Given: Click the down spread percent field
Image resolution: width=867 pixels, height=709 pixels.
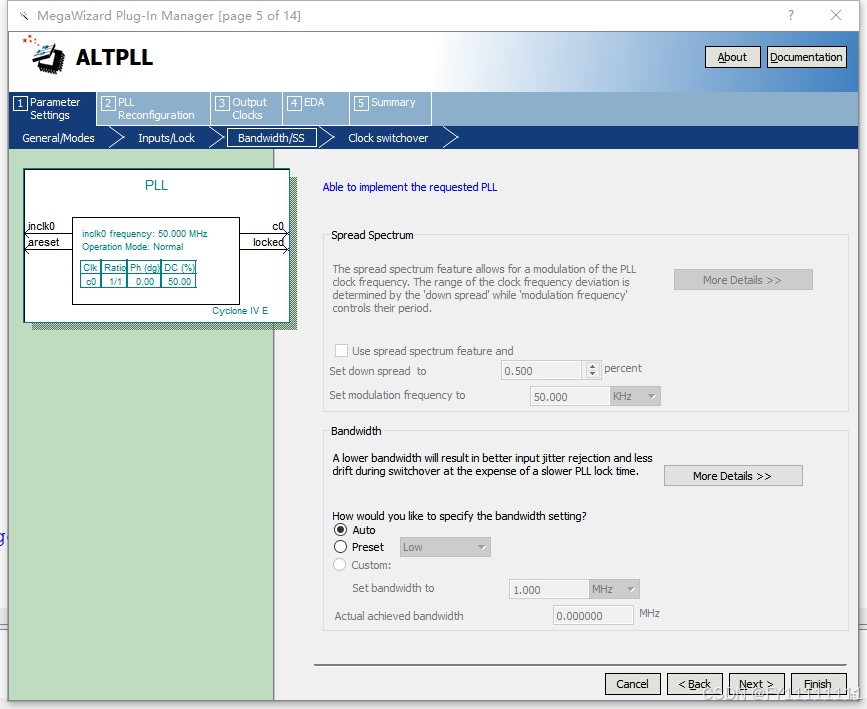Looking at the screenshot, I should pos(541,370).
